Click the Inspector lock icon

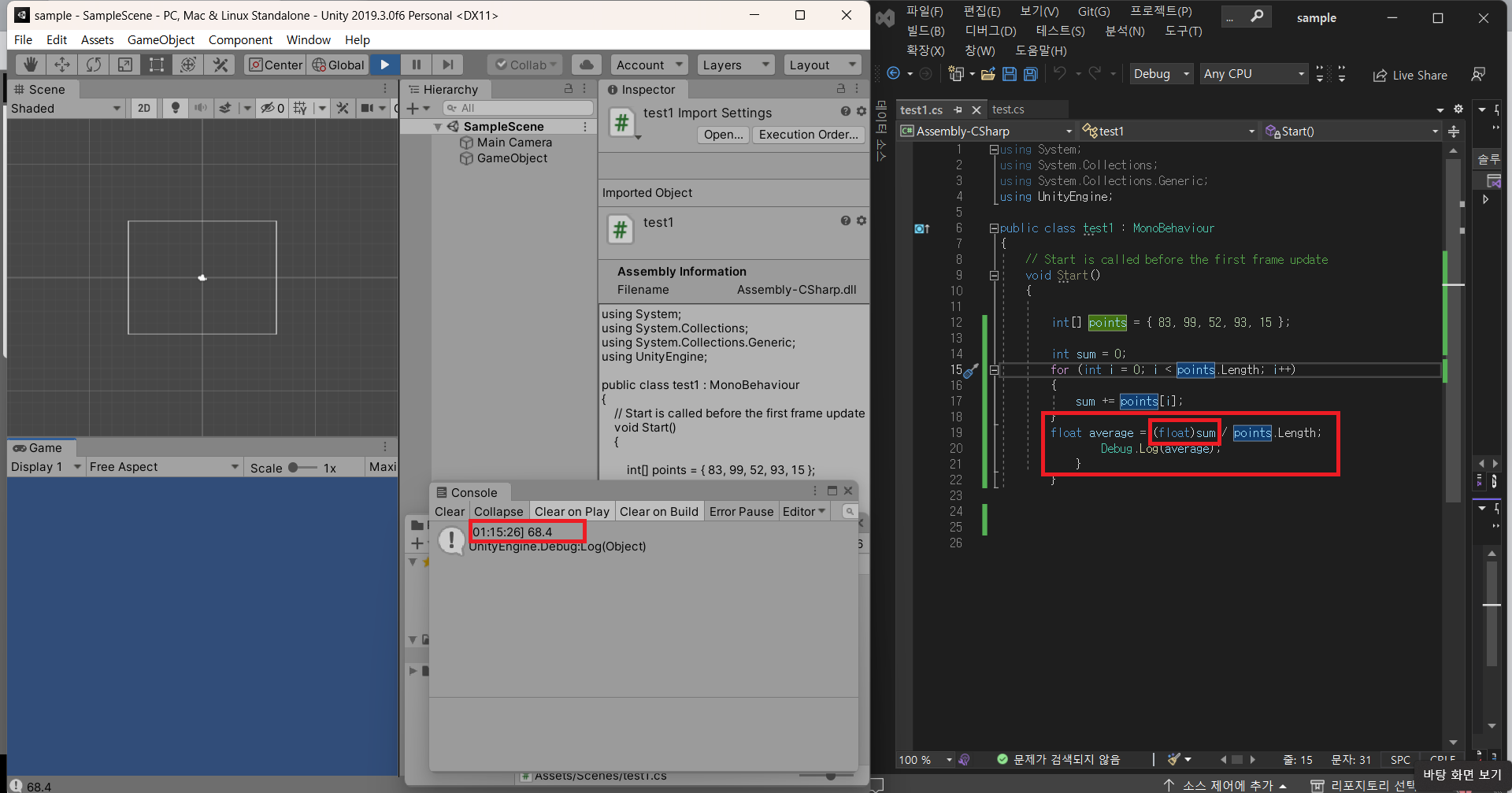840,88
